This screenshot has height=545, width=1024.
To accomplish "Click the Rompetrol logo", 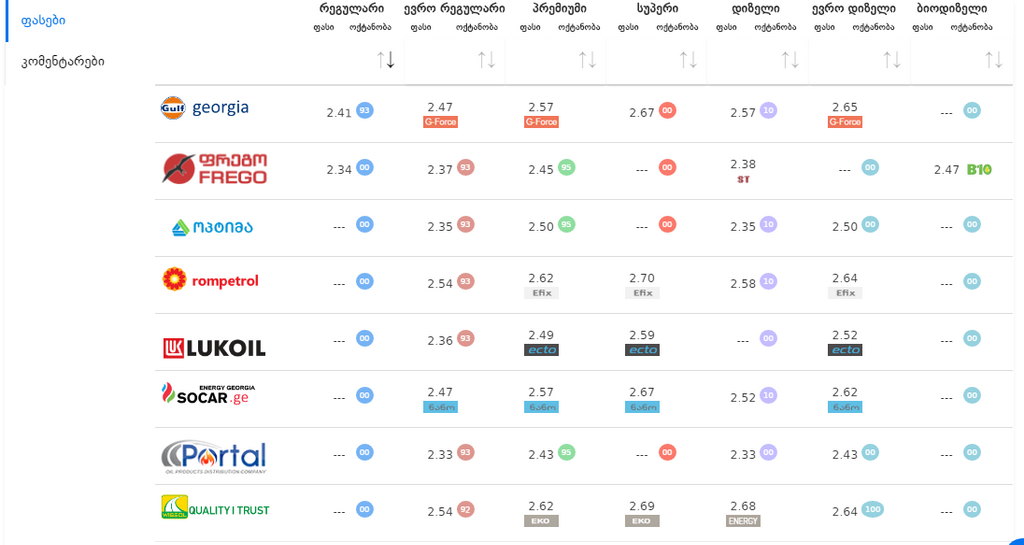I will (210, 281).
